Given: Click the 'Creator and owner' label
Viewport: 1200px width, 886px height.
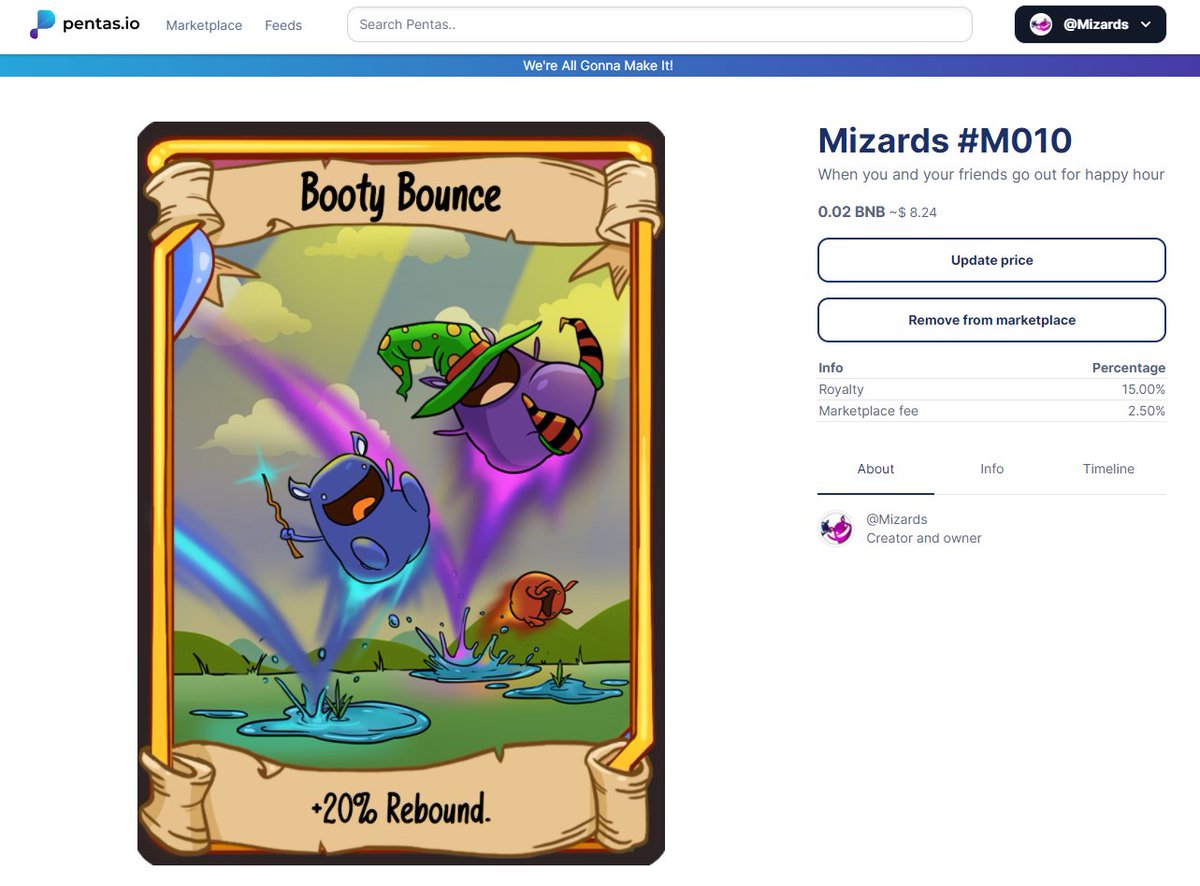Looking at the screenshot, I should click(x=924, y=538).
